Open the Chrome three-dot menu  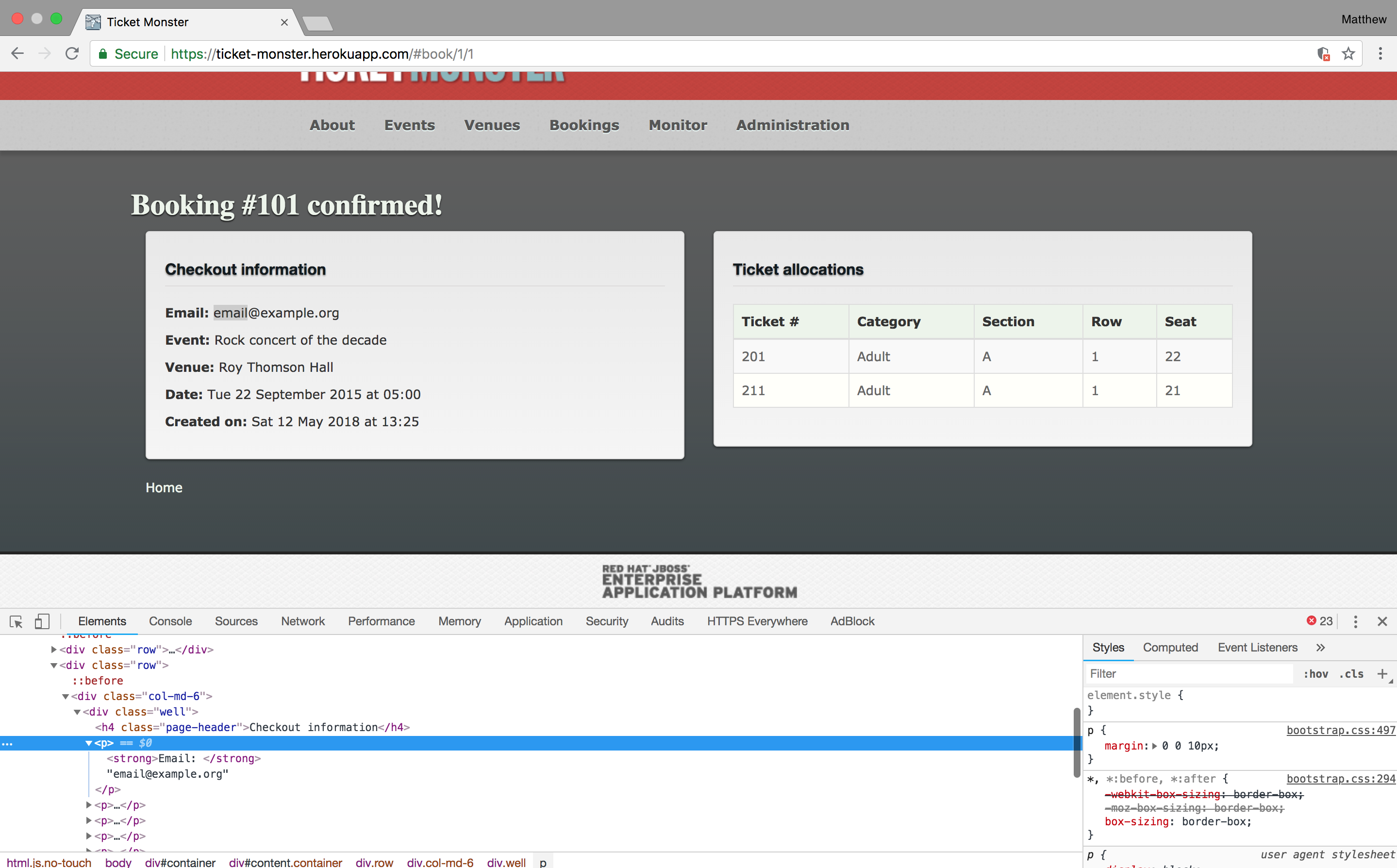click(x=1380, y=53)
